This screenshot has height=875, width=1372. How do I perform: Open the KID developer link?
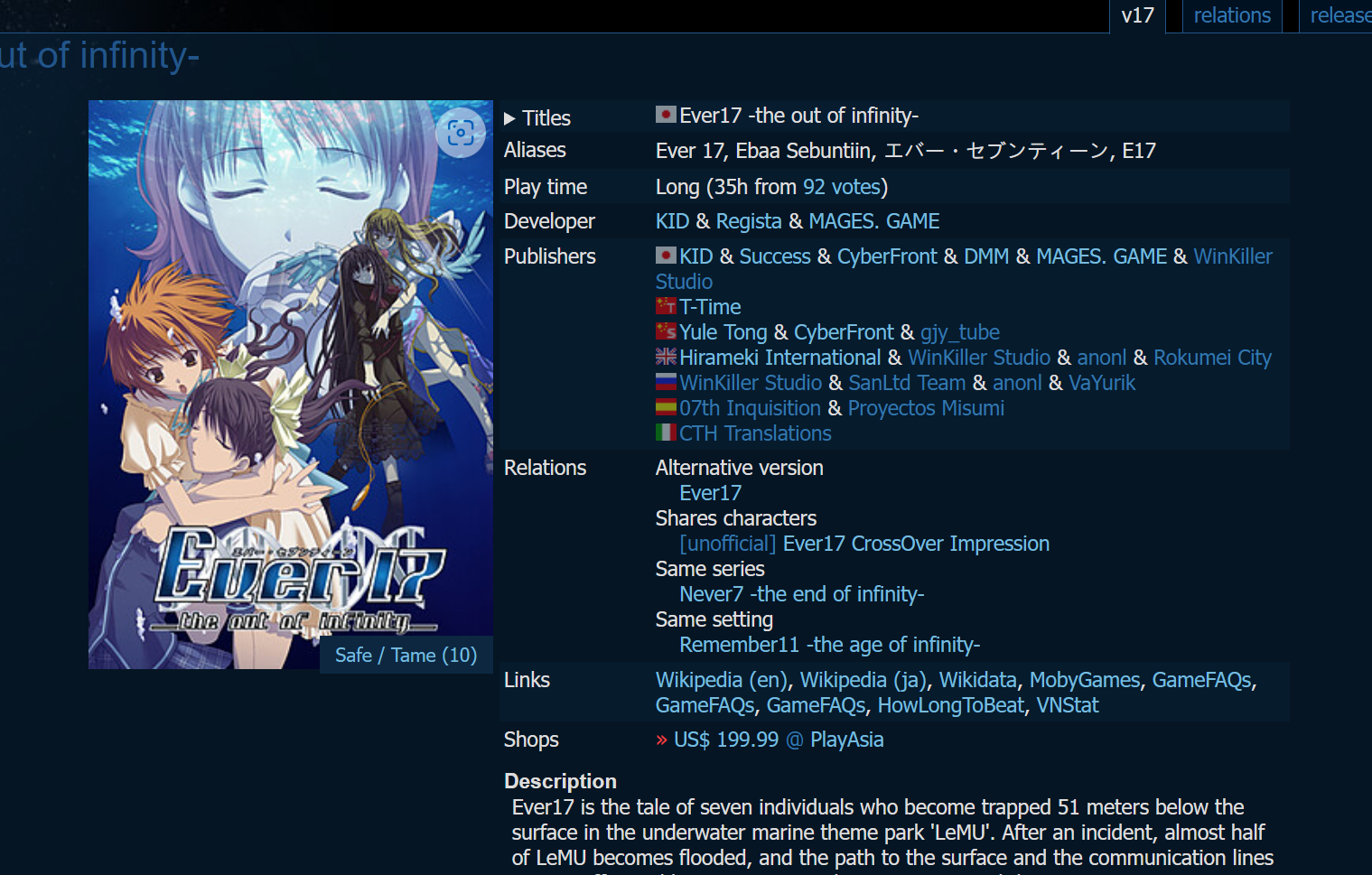pyautogui.click(x=672, y=221)
